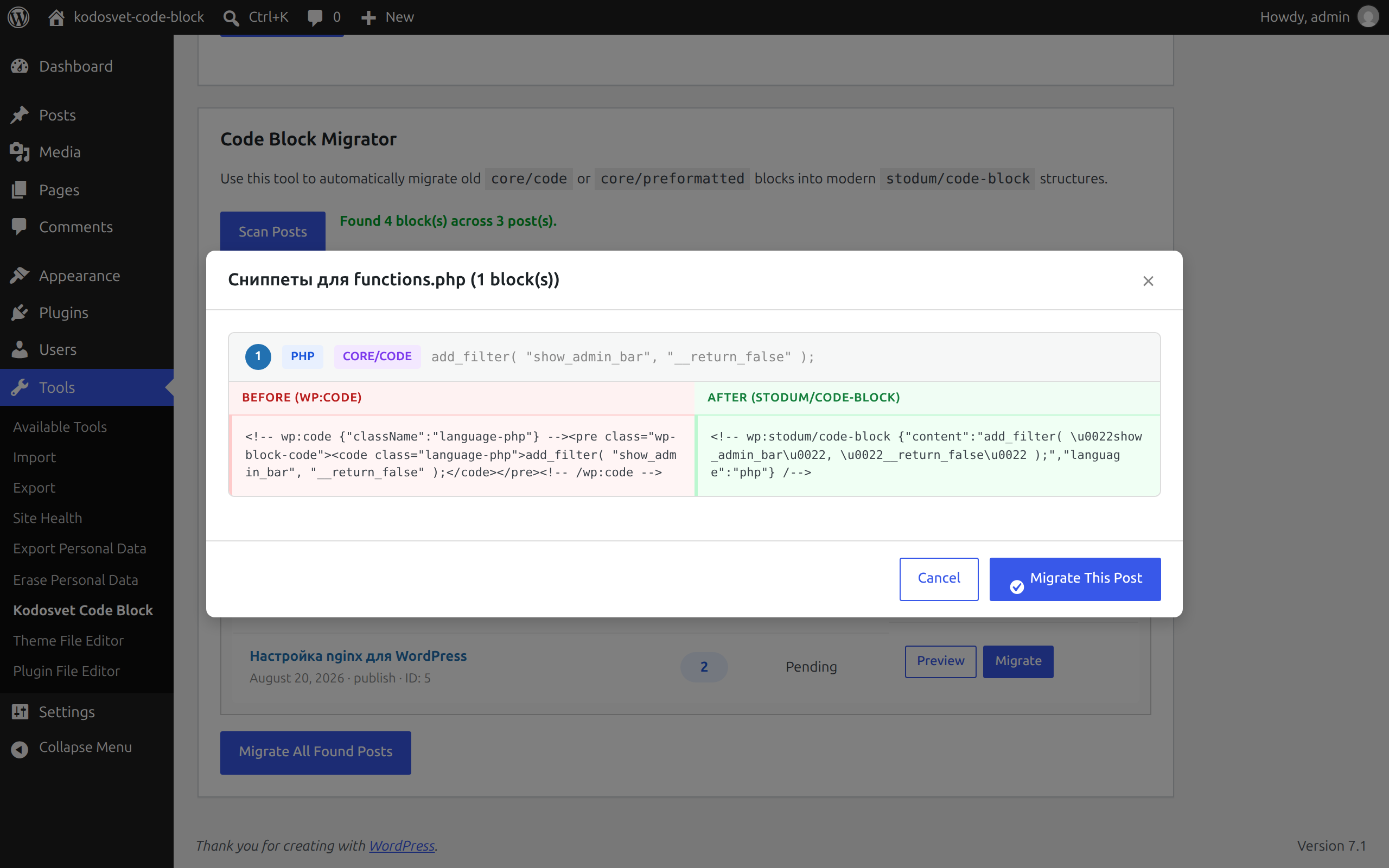1389x868 pixels.
Task: Click the Found 4 block(s) message
Action: pyautogui.click(x=448, y=221)
